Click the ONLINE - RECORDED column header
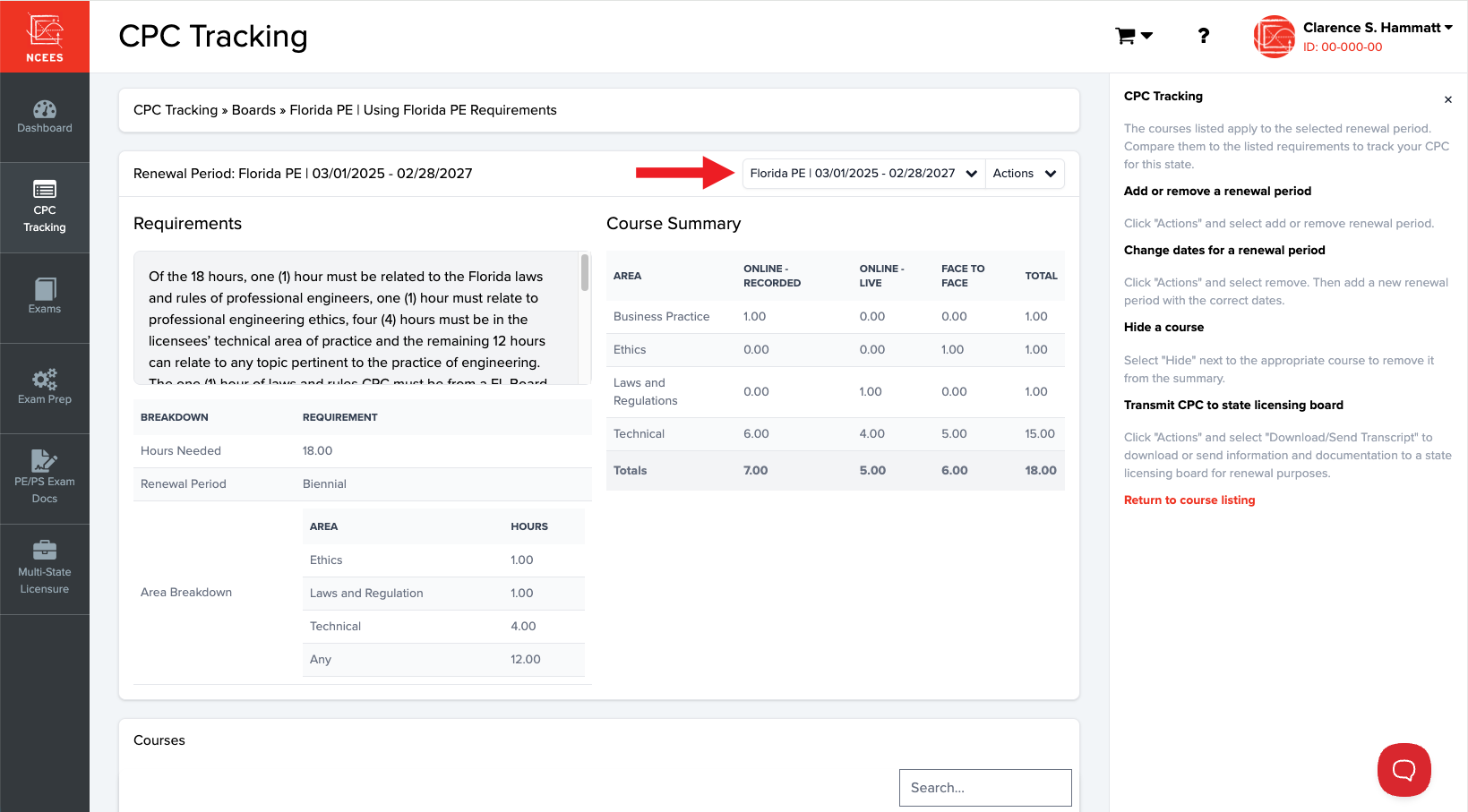This screenshot has height=812, width=1468. tap(772, 276)
